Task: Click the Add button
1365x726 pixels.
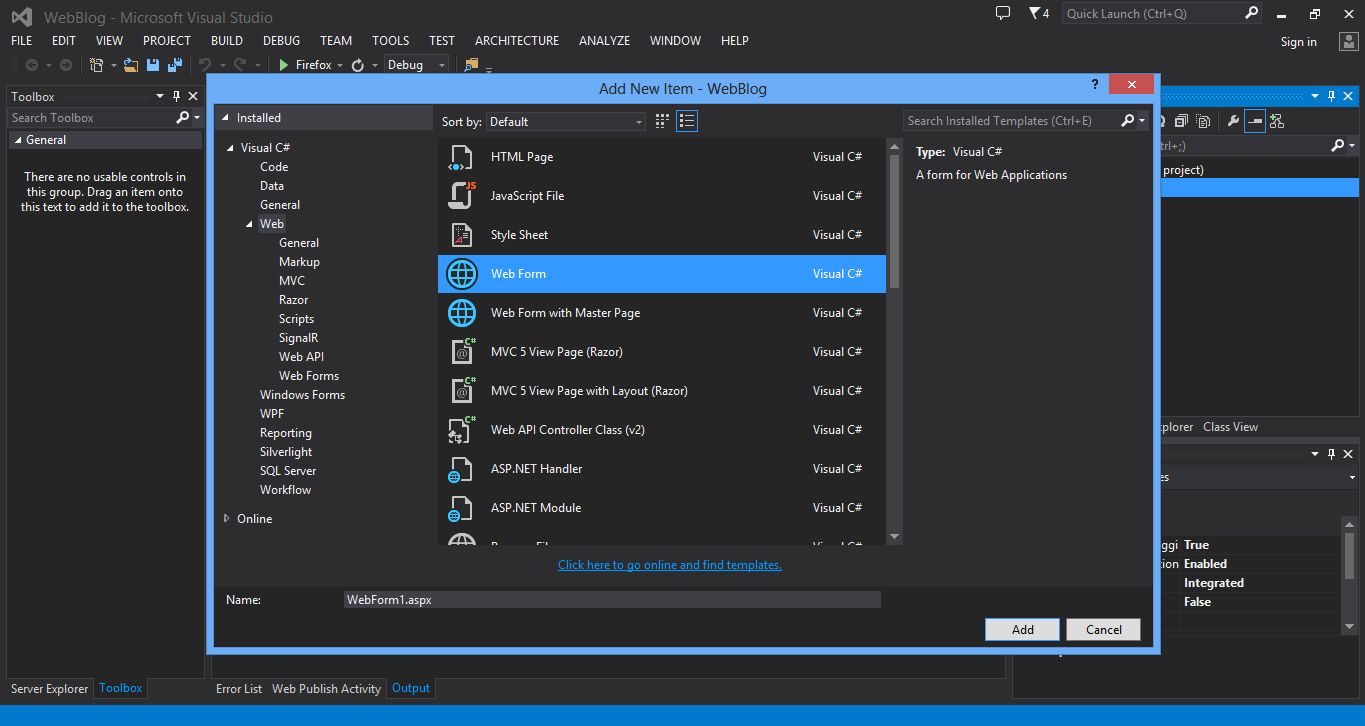Action: 1023,630
